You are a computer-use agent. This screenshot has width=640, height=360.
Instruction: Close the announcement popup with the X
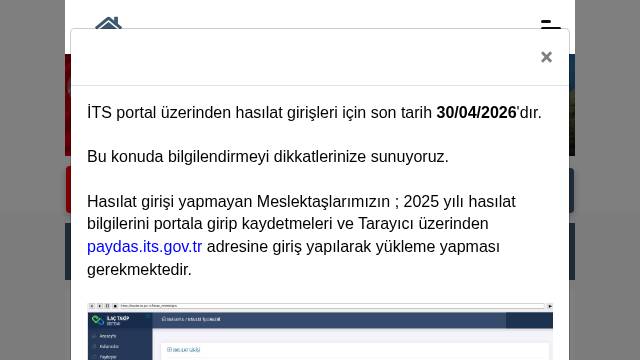[x=546, y=57]
